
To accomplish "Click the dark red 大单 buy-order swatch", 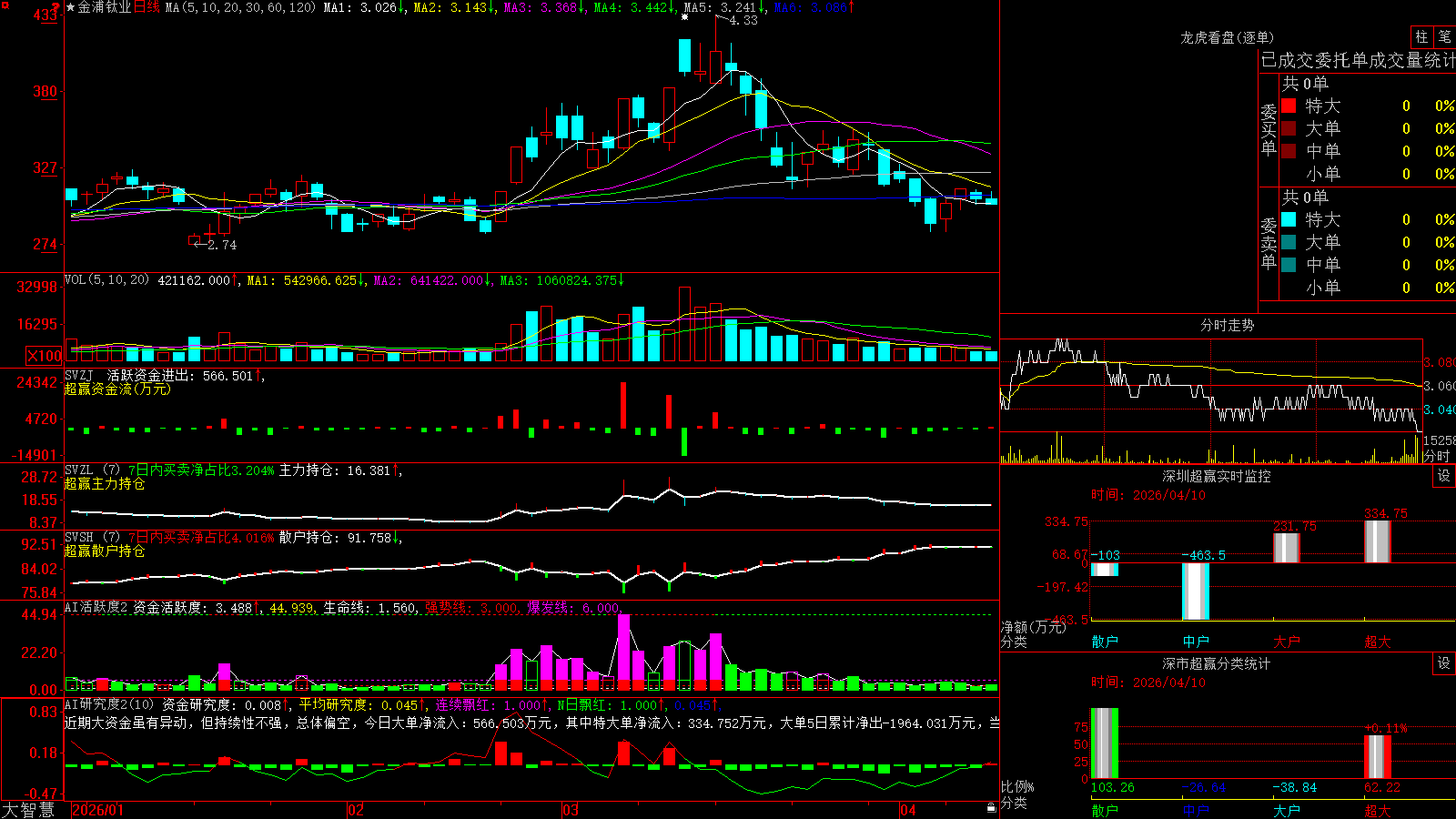I will coord(1289,128).
